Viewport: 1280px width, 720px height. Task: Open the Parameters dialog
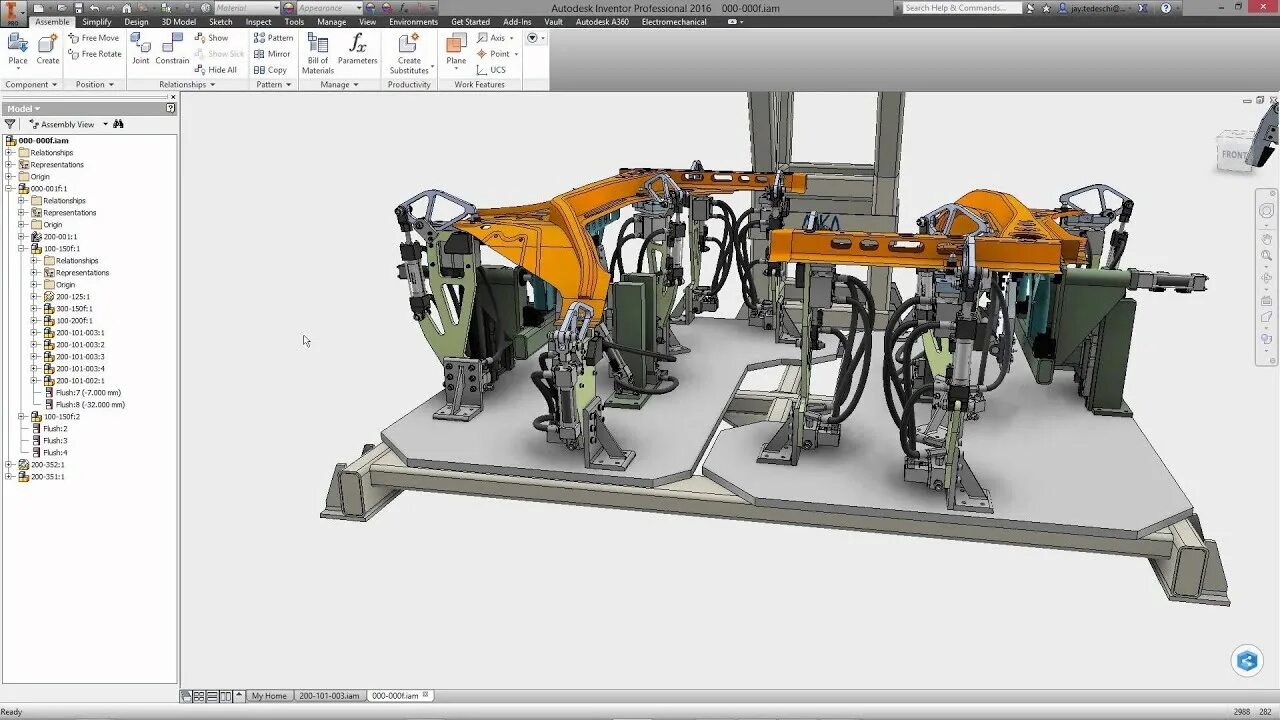(357, 49)
